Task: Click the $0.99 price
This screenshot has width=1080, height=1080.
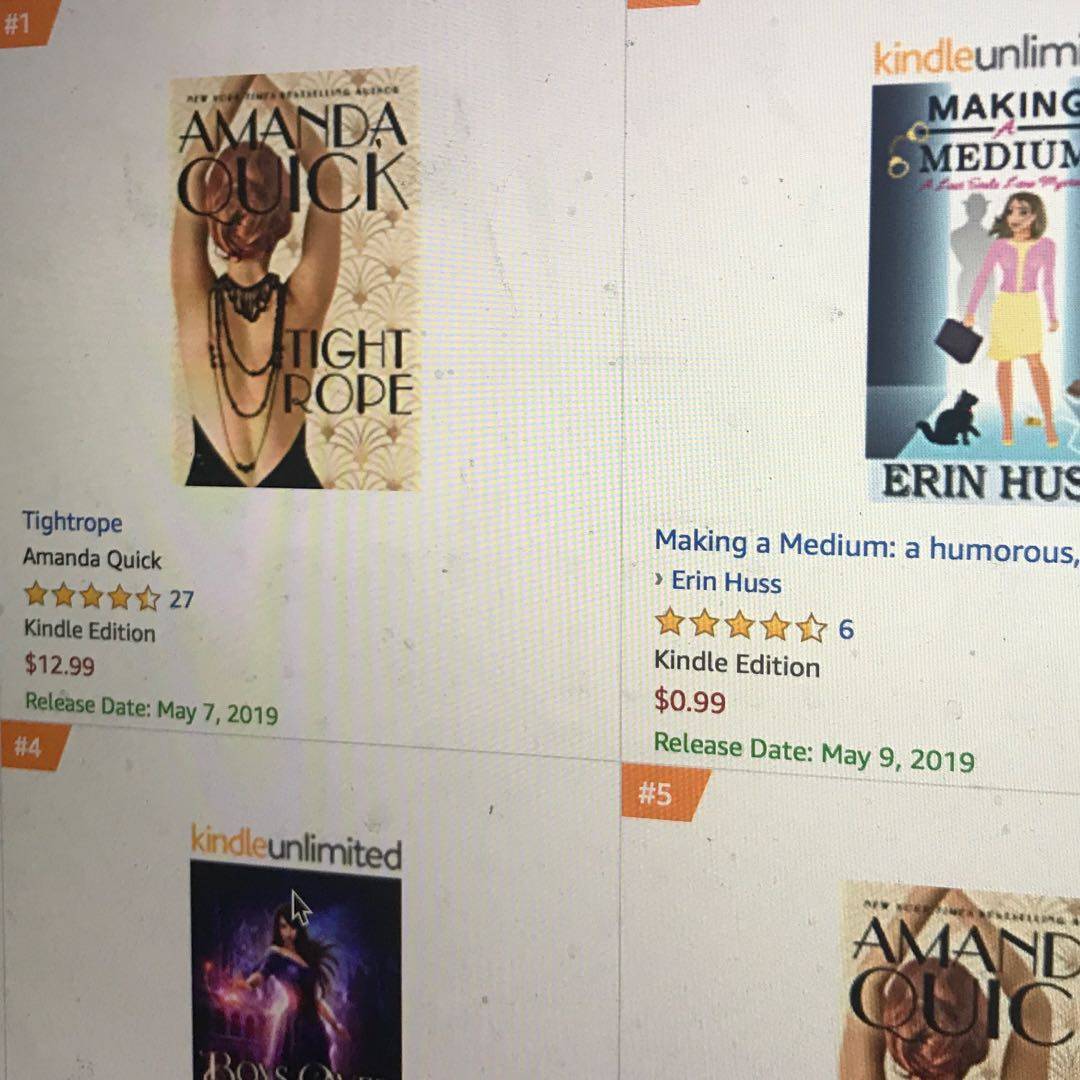Action: [689, 701]
